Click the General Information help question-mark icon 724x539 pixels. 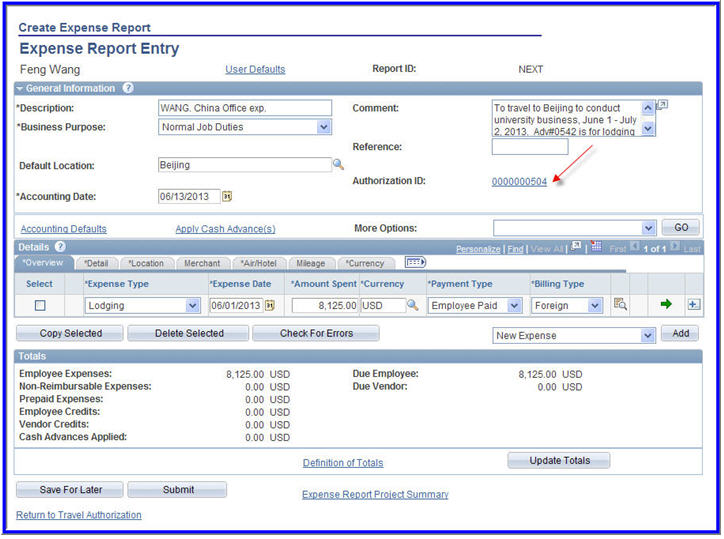[x=128, y=88]
